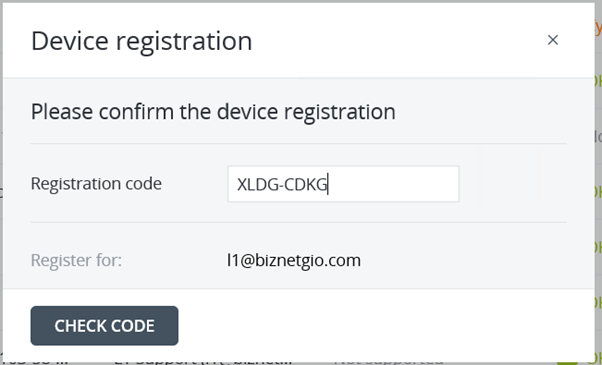Image resolution: width=602 pixels, height=365 pixels.
Task: Click background support (HQ, biznet row text
Action: pos(203,361)
